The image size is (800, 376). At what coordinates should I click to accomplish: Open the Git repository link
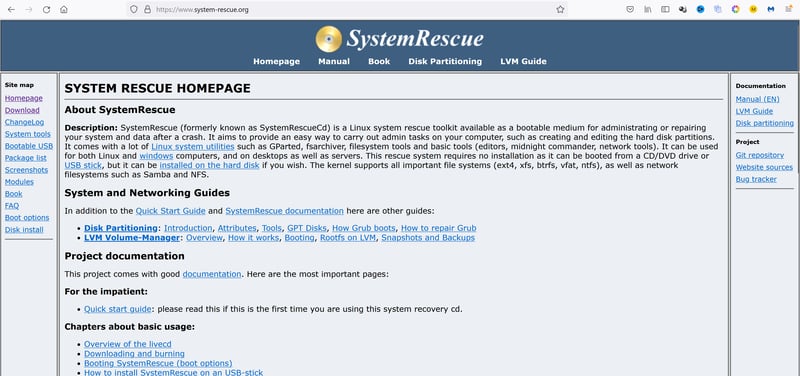point(760,155)
